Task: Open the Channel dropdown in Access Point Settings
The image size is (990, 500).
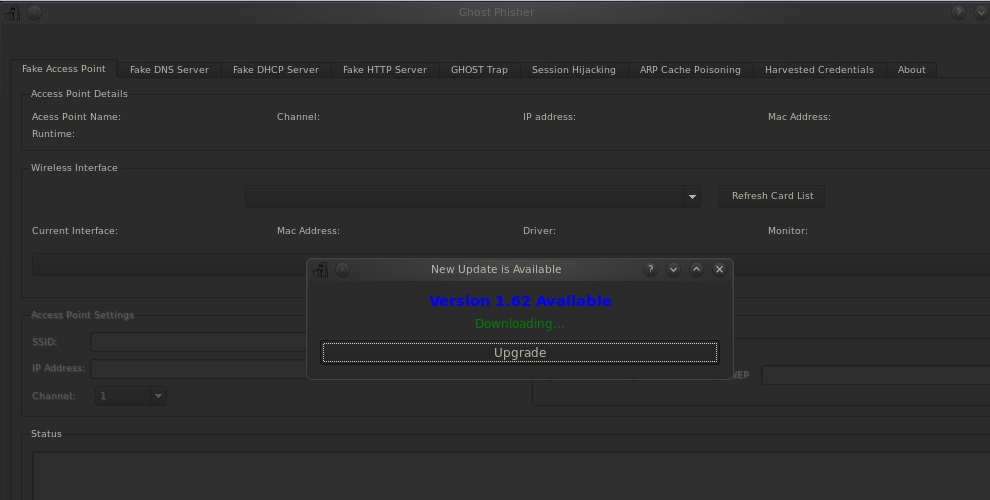Action: (157, 396)
